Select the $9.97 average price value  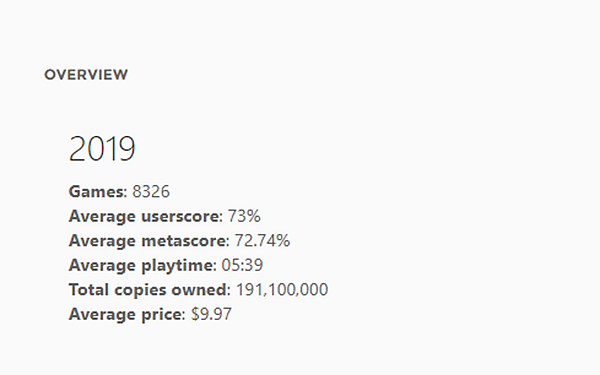click(211, 314)
